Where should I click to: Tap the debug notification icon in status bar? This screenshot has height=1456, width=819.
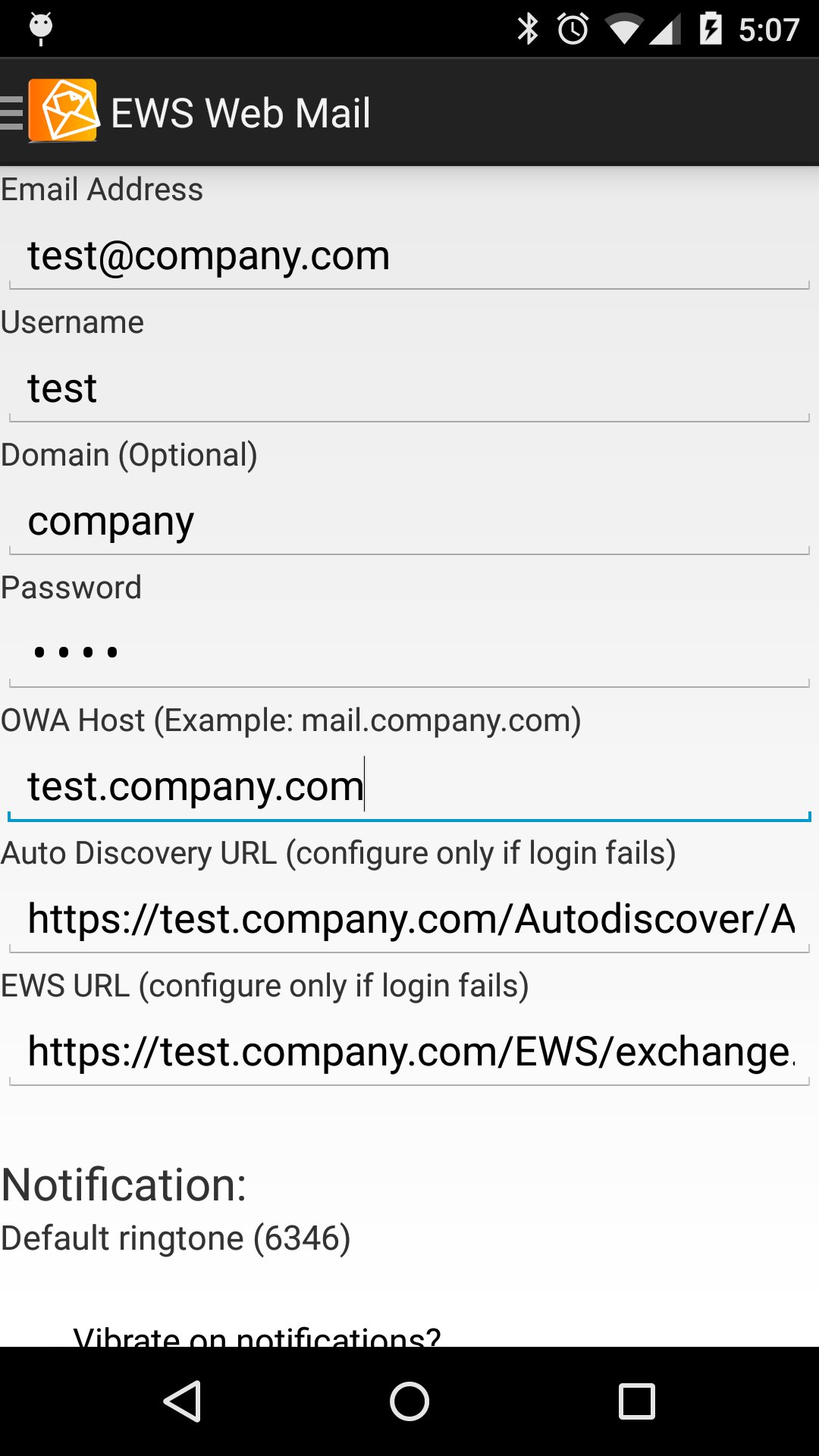click(x=41, y=29)
